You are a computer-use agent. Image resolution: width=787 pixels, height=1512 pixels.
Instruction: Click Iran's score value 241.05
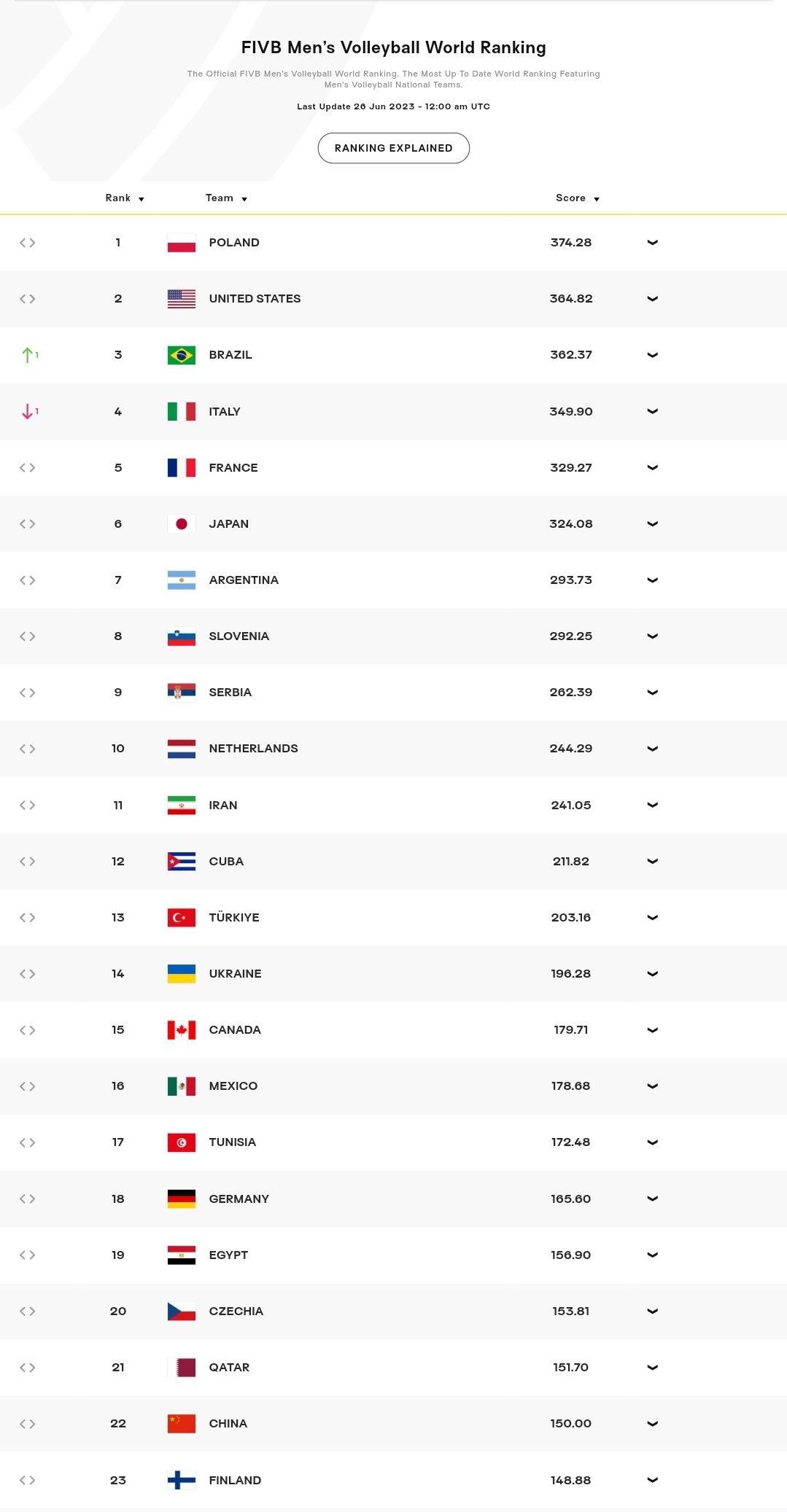click(571, 806)
